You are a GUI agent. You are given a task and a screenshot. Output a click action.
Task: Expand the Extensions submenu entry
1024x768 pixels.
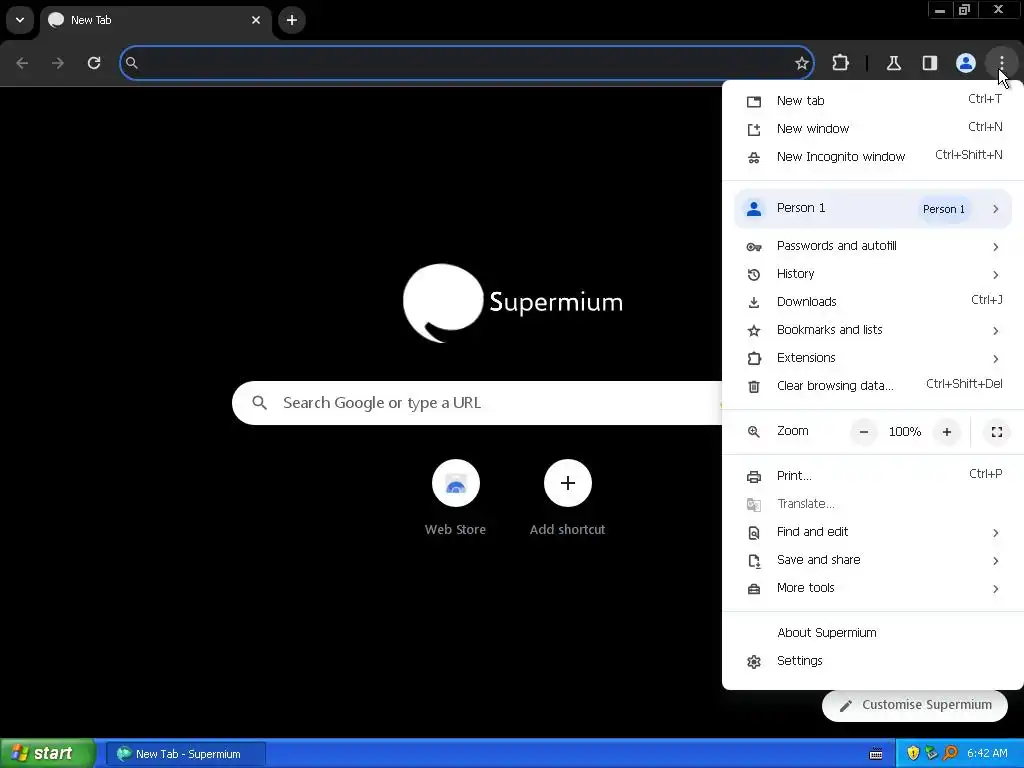873,358
